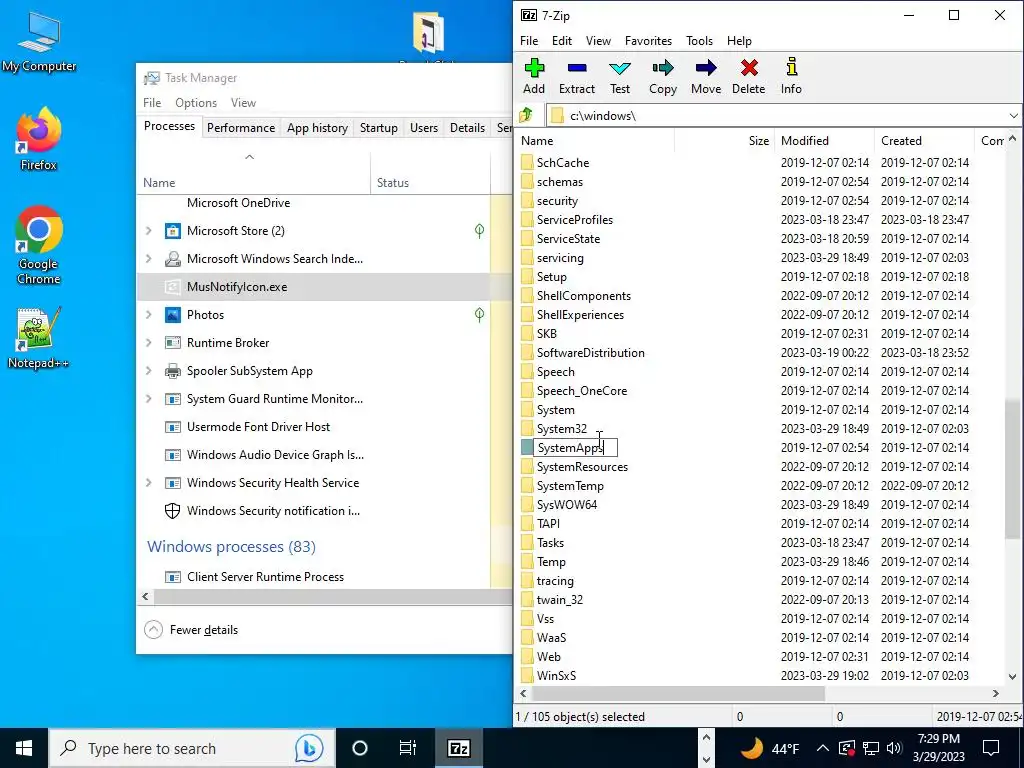Open the 7-Zip File menu
Image resolution: width=1024 pixels, height=768 pixels.
click(529, 40)
